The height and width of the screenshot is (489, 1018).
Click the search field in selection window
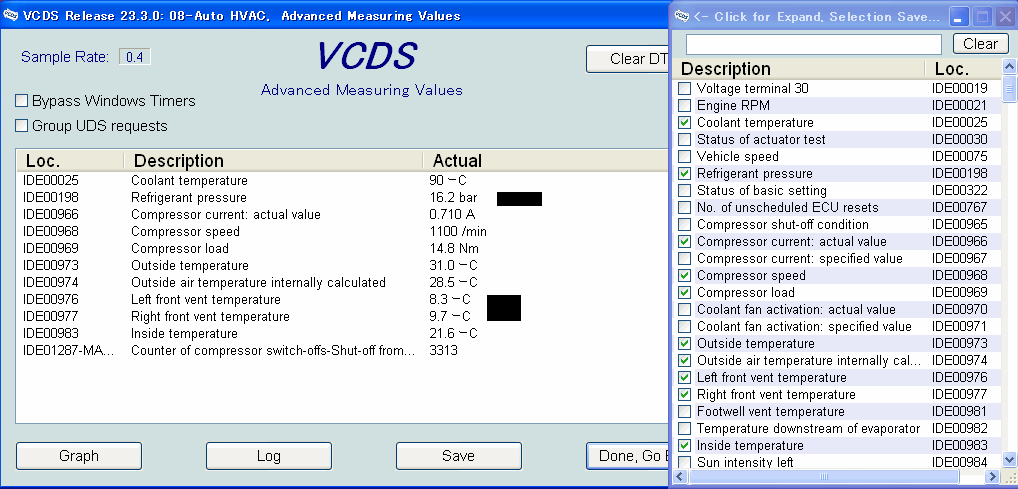(x=813, y=44)
